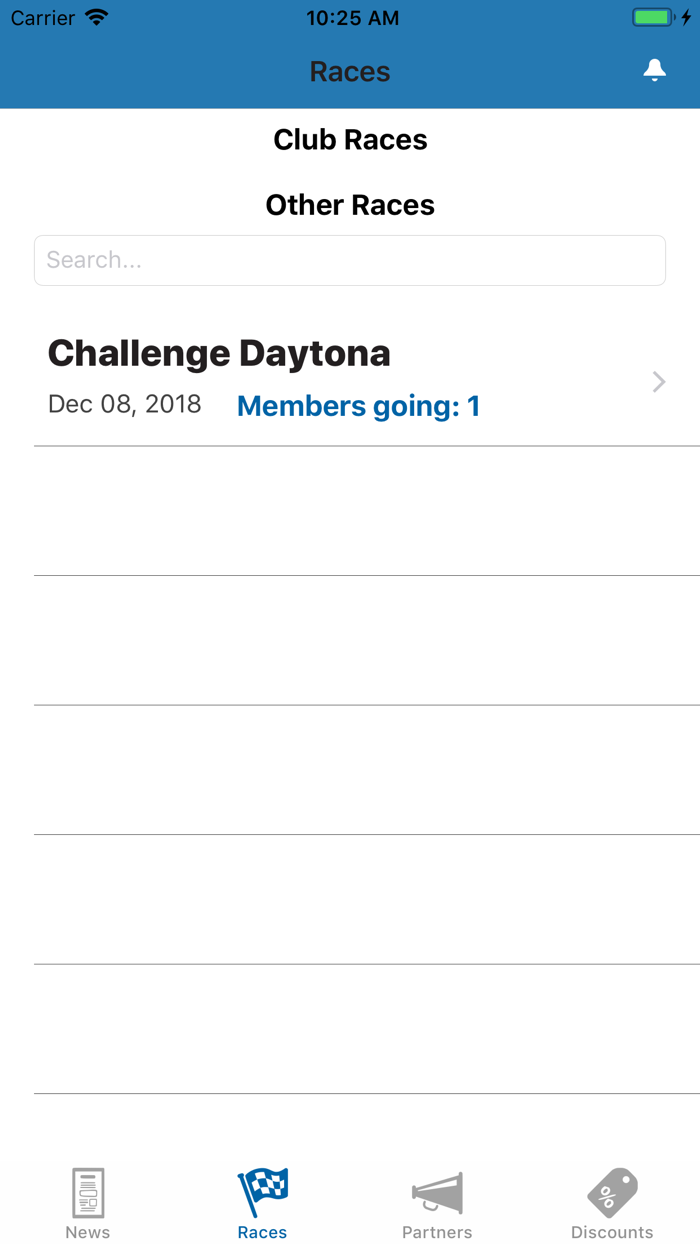Image resolution: width=700 pixels, height=1244 pixels.
Task: Tap the Wi-Fi signal icon
Action: tap(97, 18)
